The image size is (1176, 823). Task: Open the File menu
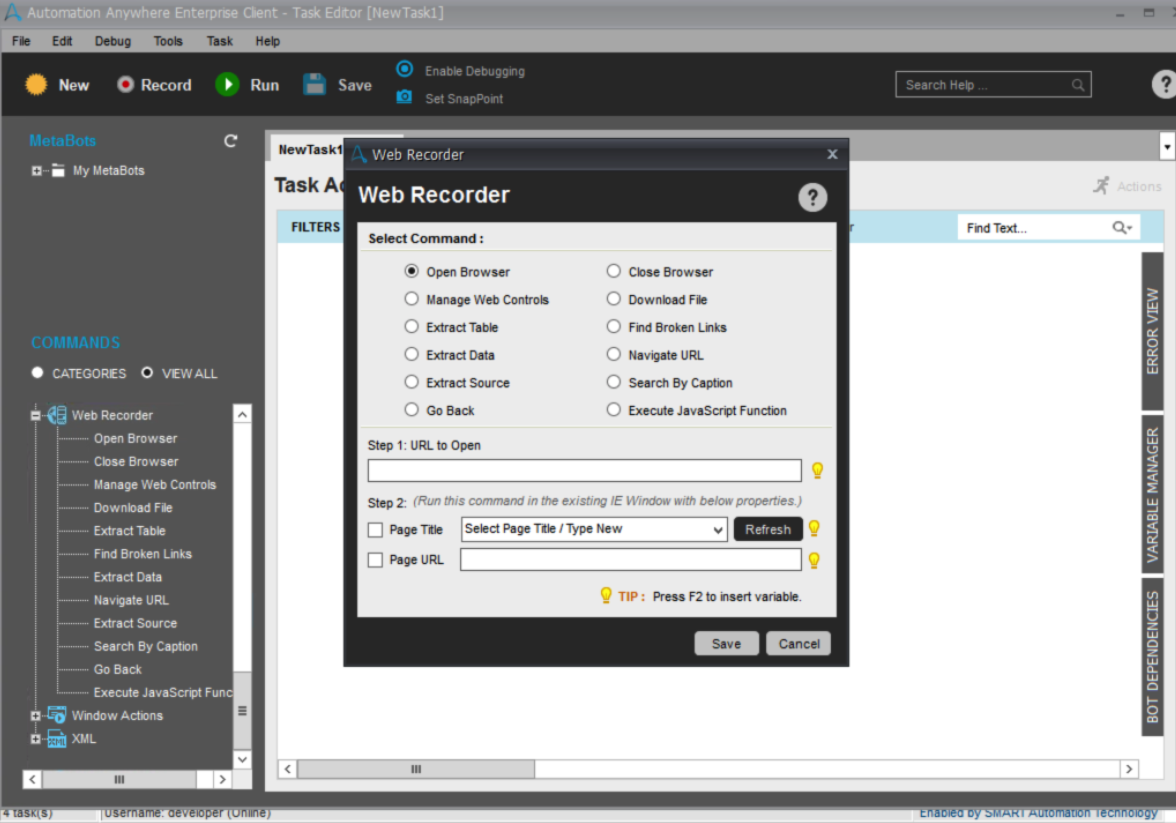pos(21,41)
